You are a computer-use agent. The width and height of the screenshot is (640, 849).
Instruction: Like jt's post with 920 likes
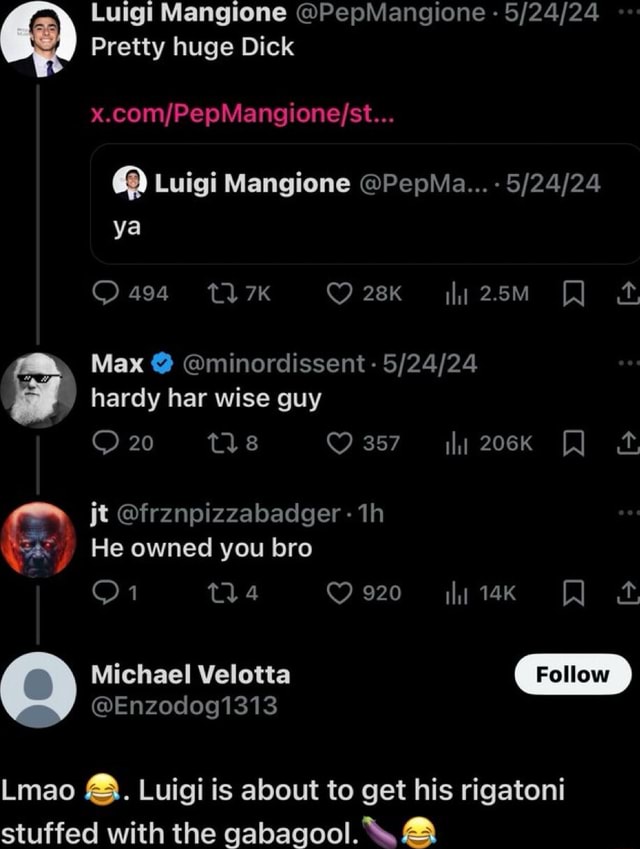pyautogui.click(x=343, y=593)
